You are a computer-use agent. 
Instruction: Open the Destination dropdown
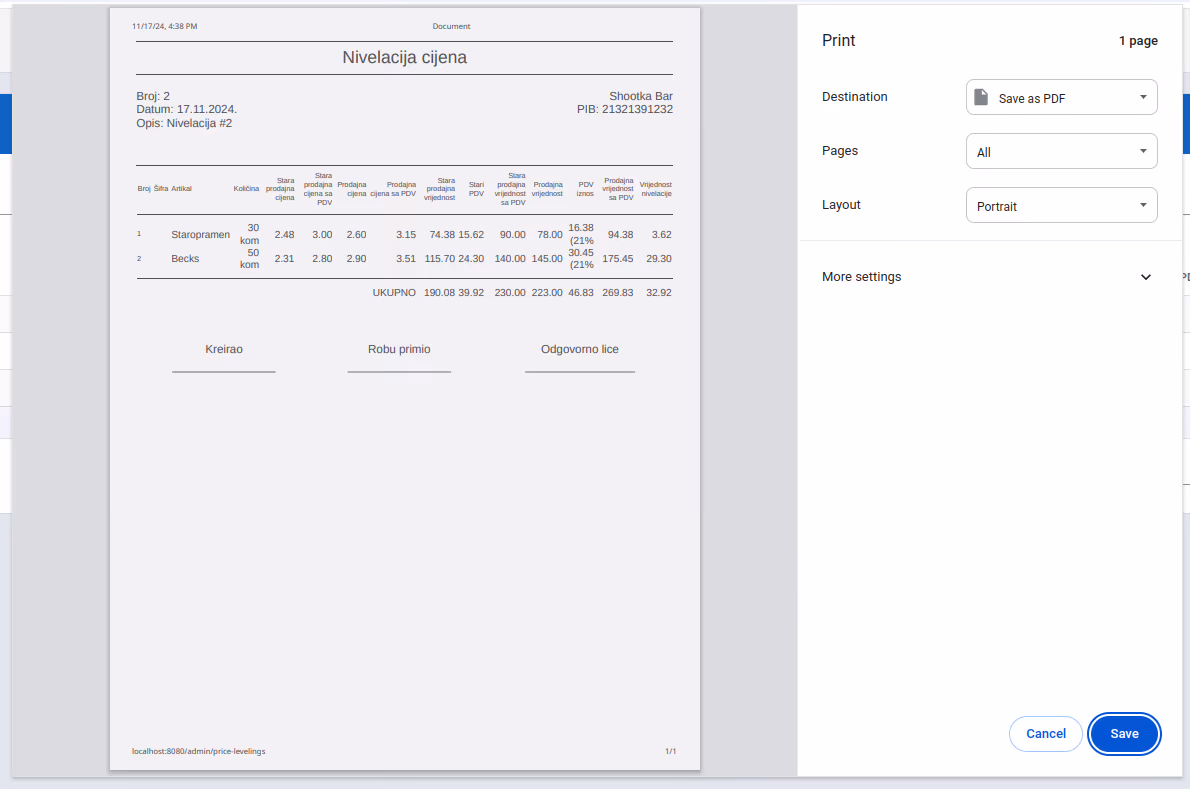(x=1061, y=97)
